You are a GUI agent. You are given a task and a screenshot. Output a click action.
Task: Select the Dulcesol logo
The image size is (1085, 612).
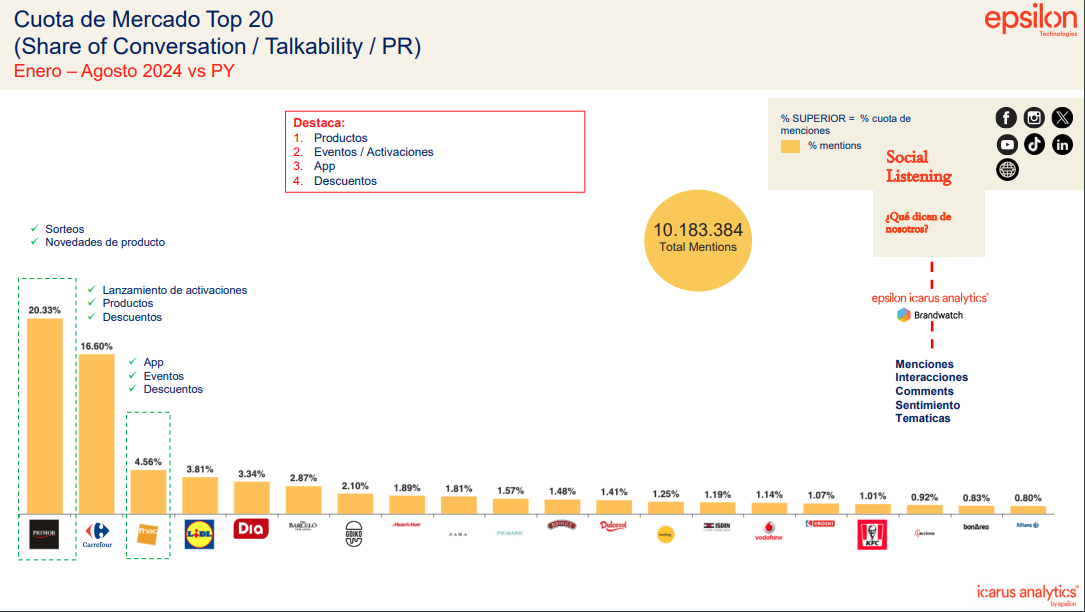click(613, 526)
